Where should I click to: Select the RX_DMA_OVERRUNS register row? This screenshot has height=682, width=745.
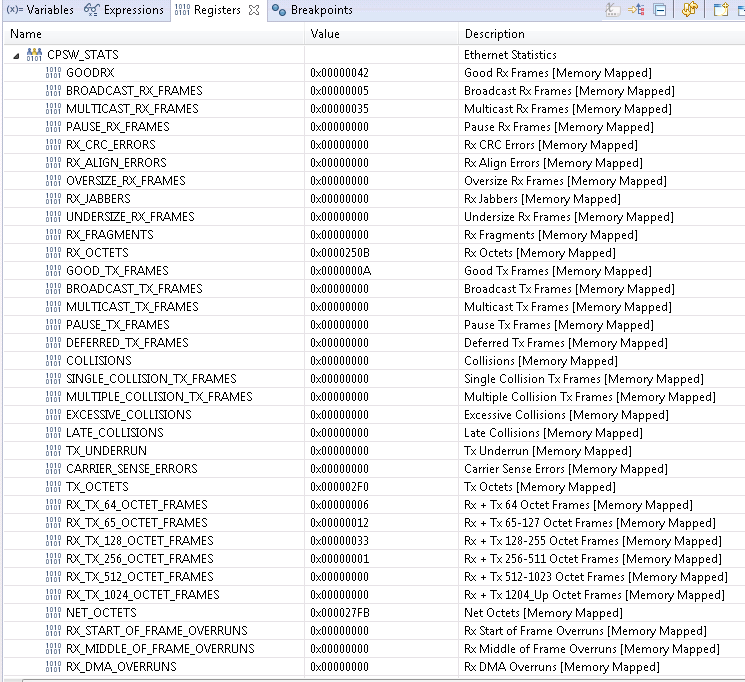pyautogui.click(x=374, y=667)
